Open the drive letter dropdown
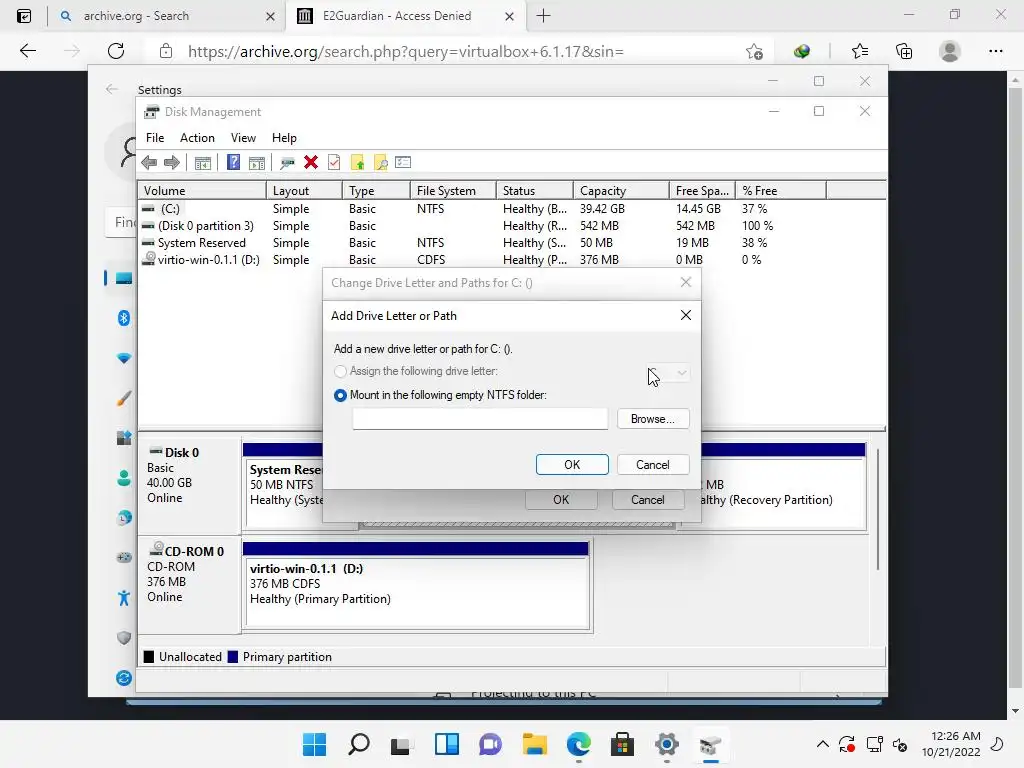 (667, 373)
